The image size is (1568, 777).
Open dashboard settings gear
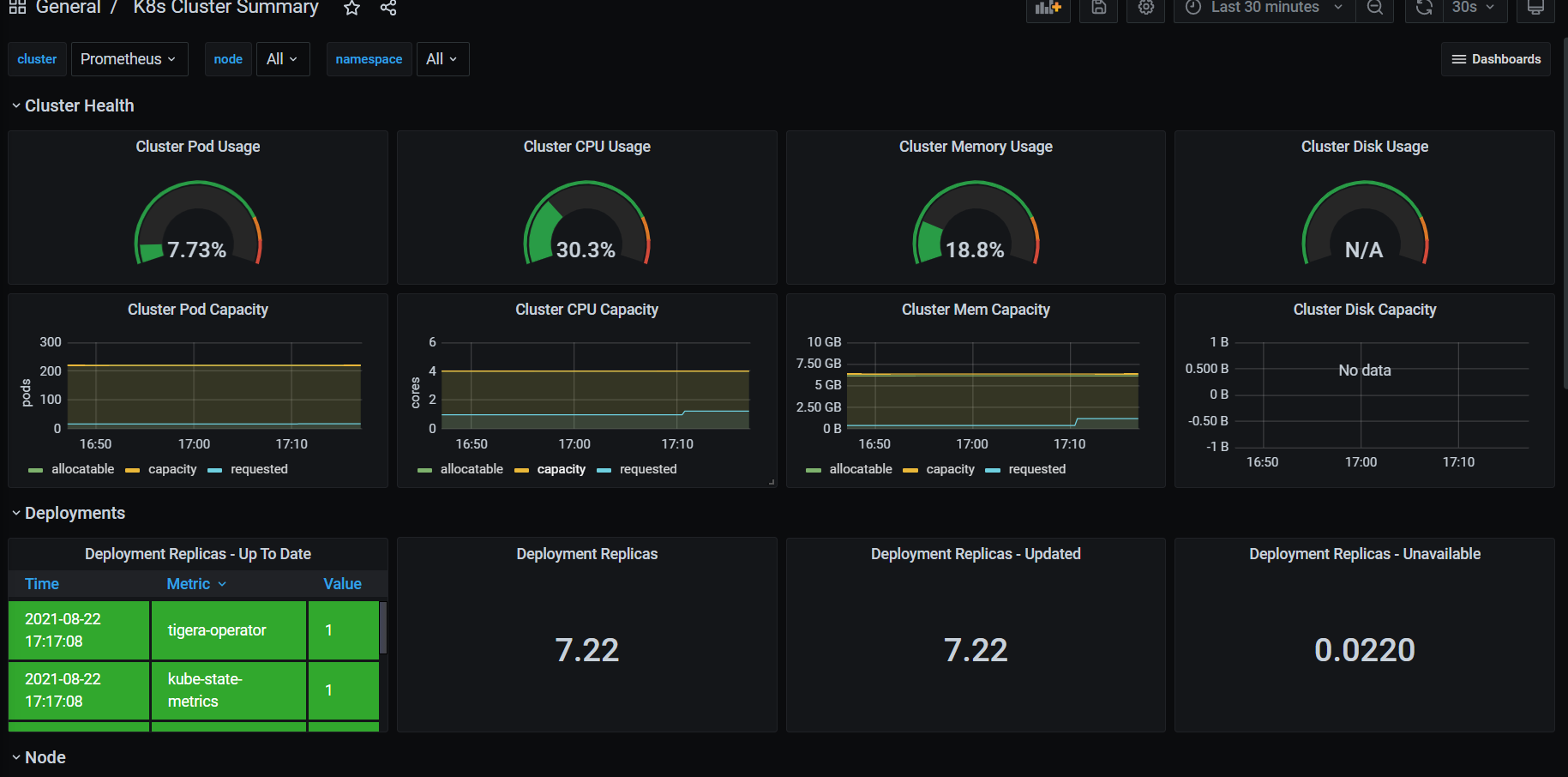1146,8
